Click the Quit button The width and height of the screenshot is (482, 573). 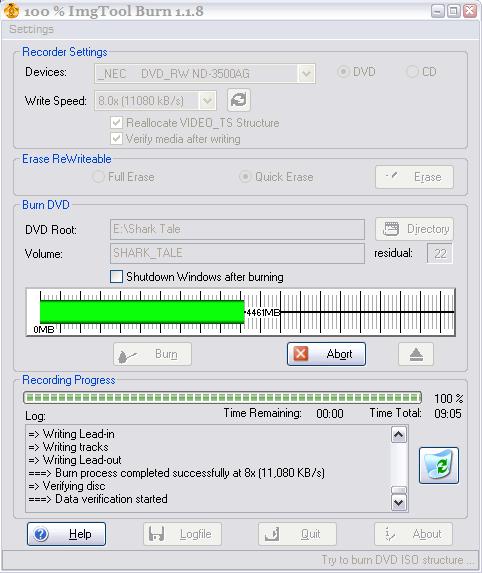click(297, 534)
